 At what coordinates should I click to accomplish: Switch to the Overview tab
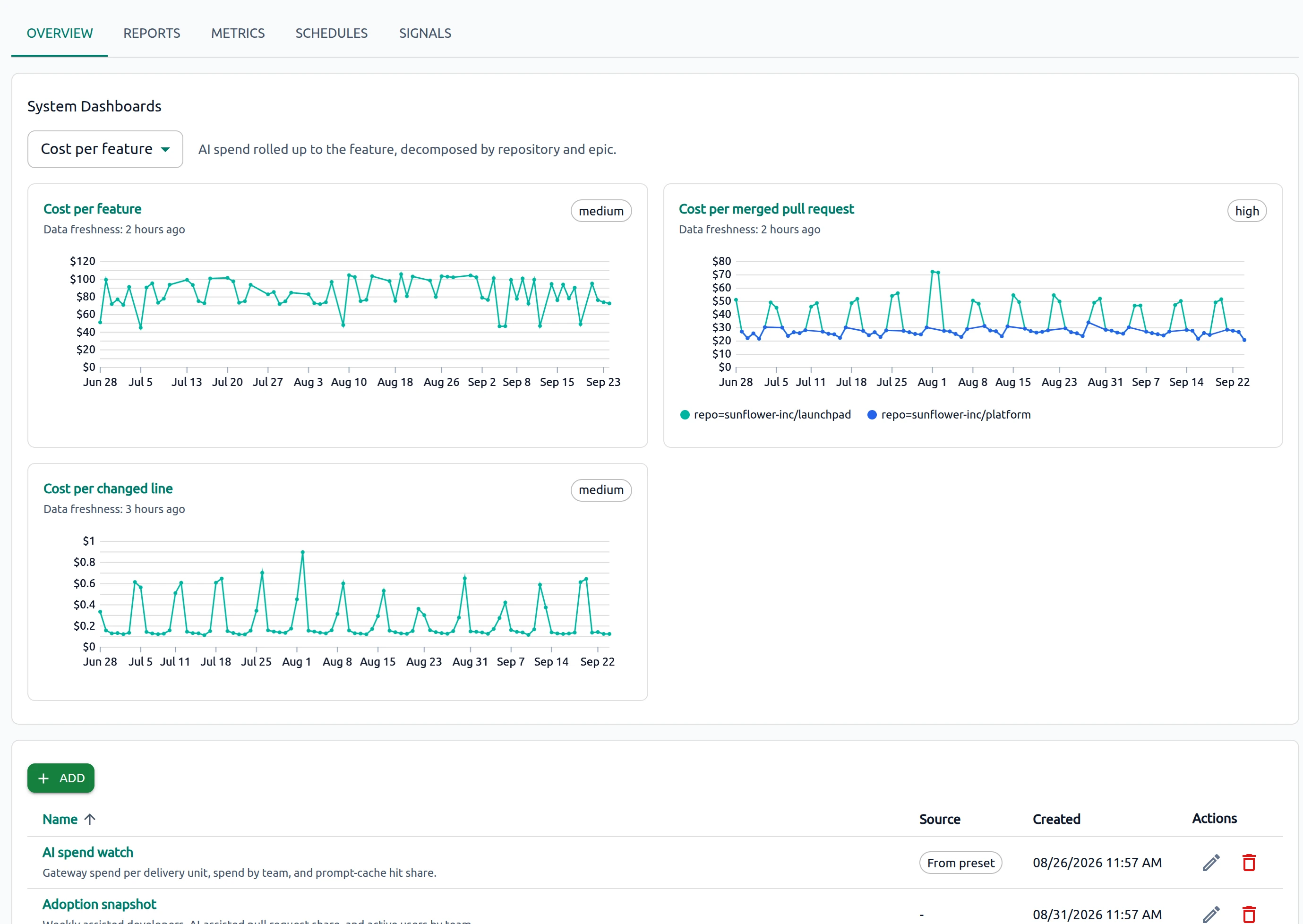pyautogui.click(x=60, y=33)
